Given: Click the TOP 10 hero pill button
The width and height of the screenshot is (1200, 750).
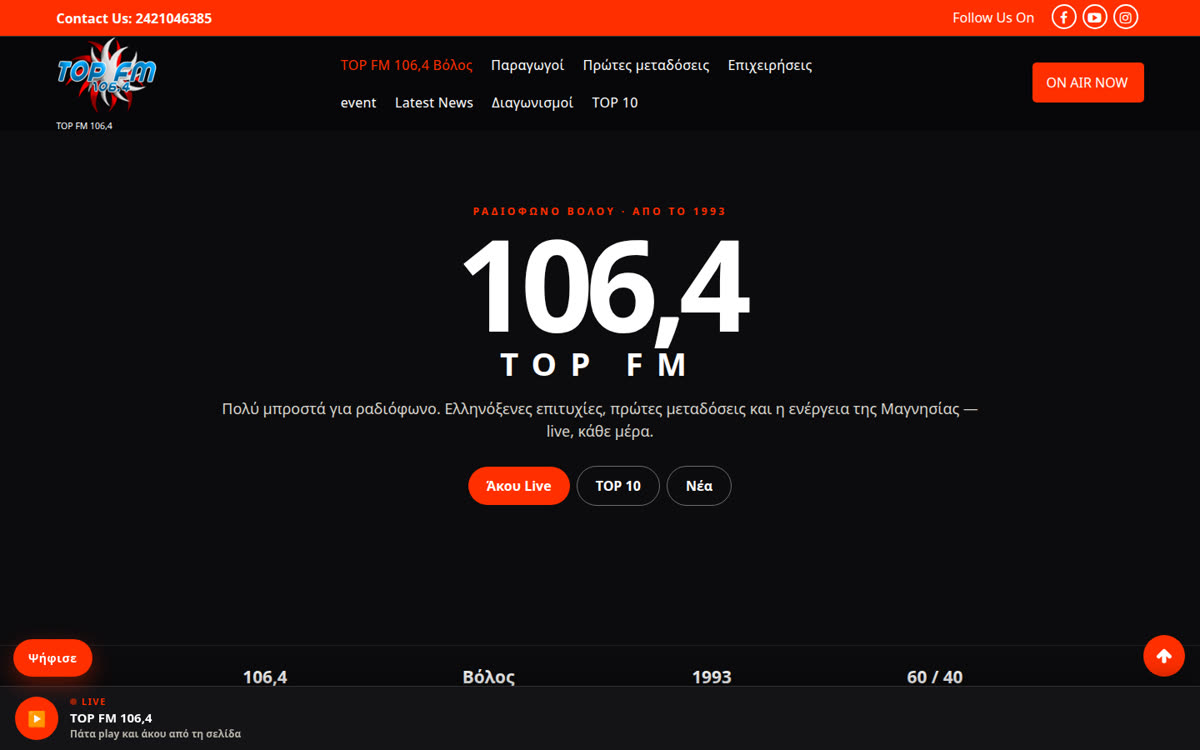Looking at the screenshot, I should pyautogui.click(x=618, y=486).
